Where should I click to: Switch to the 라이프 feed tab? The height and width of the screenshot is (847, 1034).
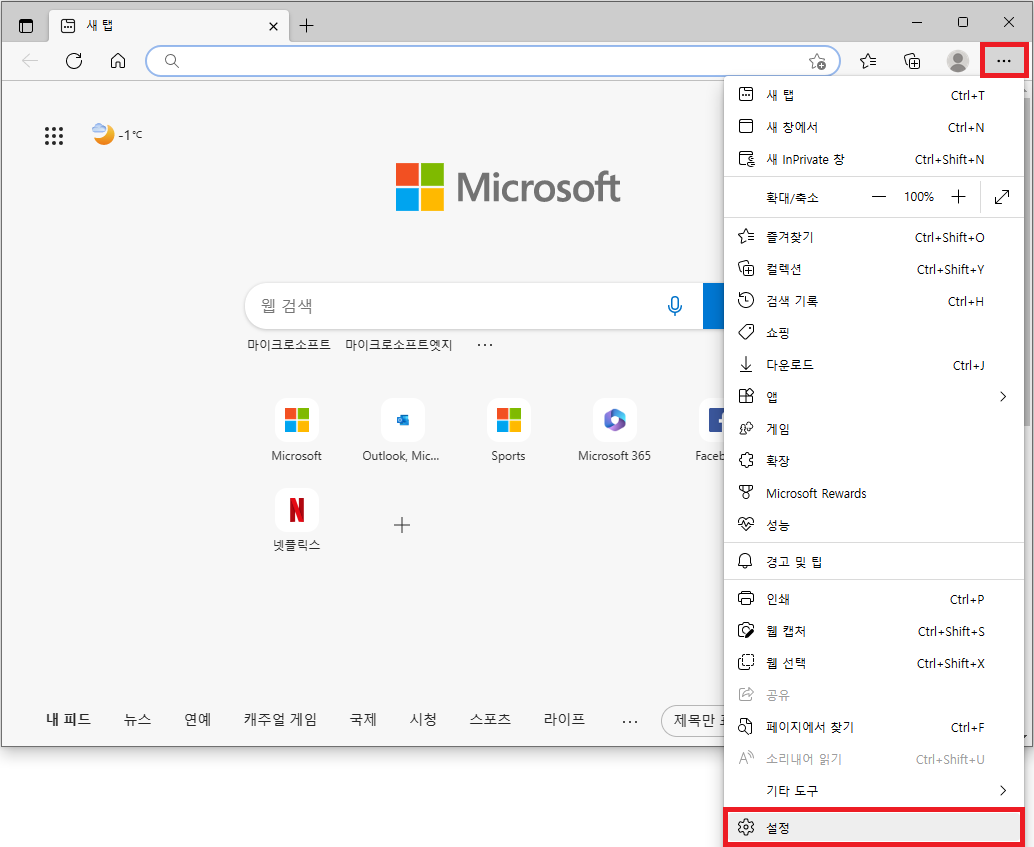(x=564, y=719)
